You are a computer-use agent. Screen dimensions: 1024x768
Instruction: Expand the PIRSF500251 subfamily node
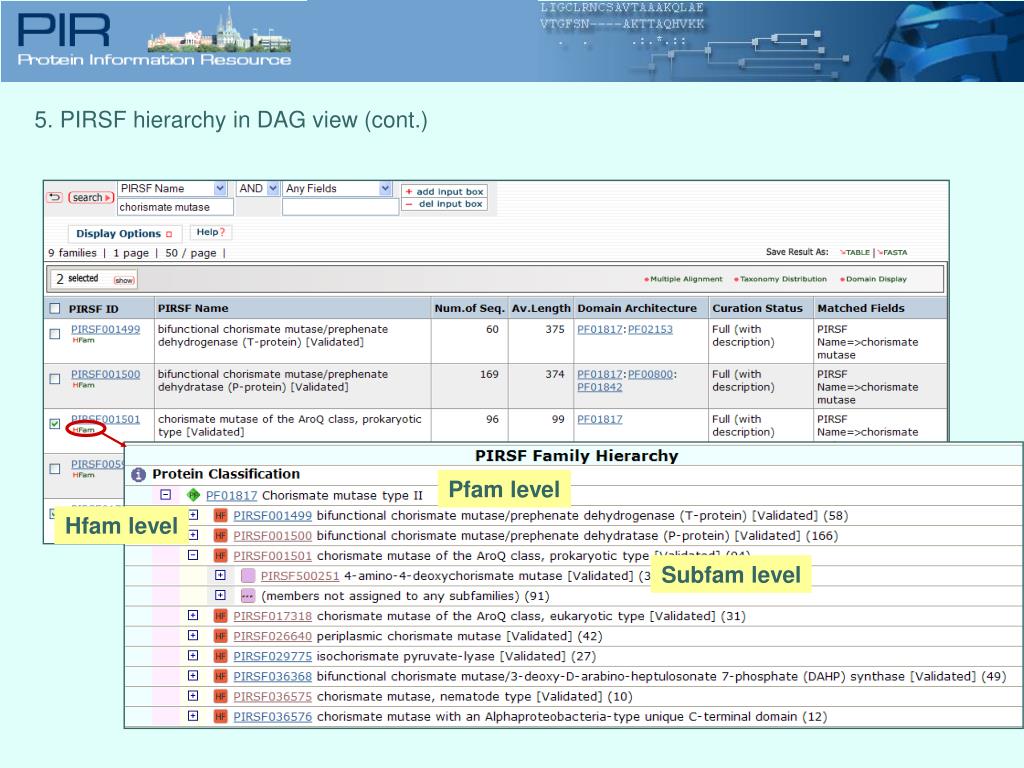(x=221, y=575)
